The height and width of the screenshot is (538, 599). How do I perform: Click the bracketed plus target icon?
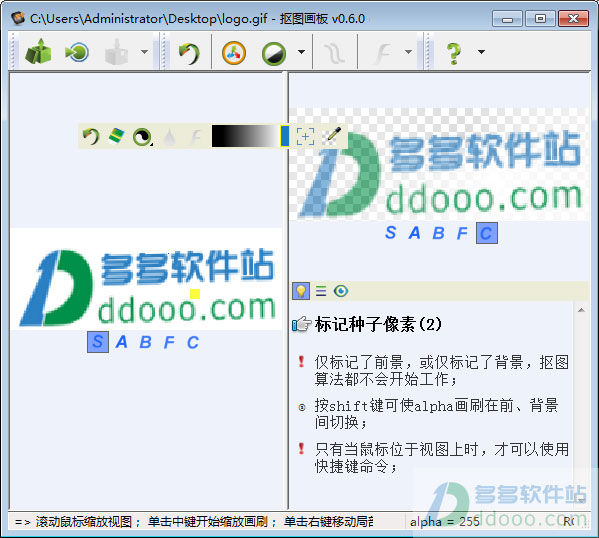tap(306, 136)
